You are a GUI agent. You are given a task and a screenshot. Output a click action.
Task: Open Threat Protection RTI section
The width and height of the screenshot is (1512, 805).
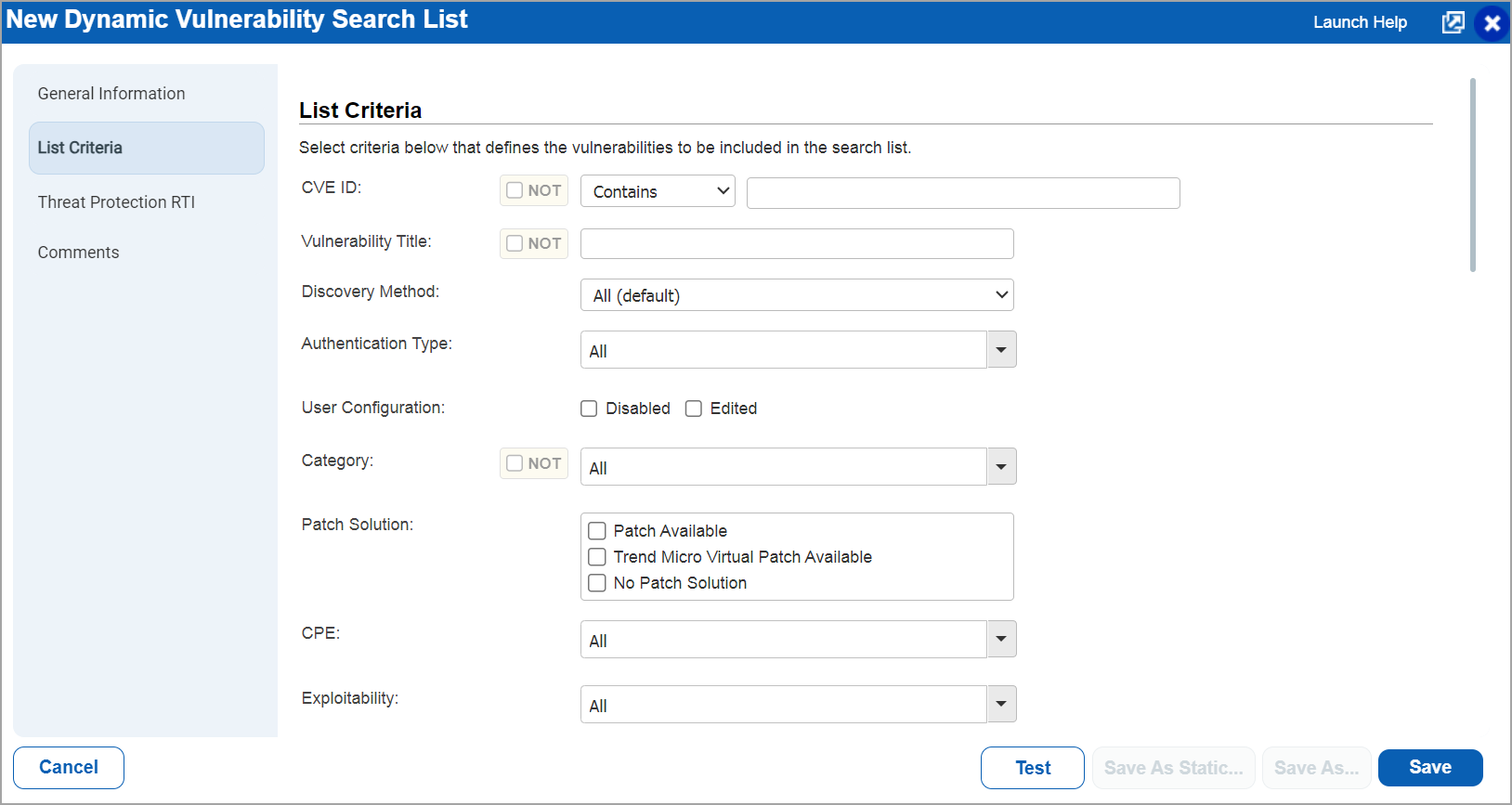pyautogui.click(x=116, y=202)
